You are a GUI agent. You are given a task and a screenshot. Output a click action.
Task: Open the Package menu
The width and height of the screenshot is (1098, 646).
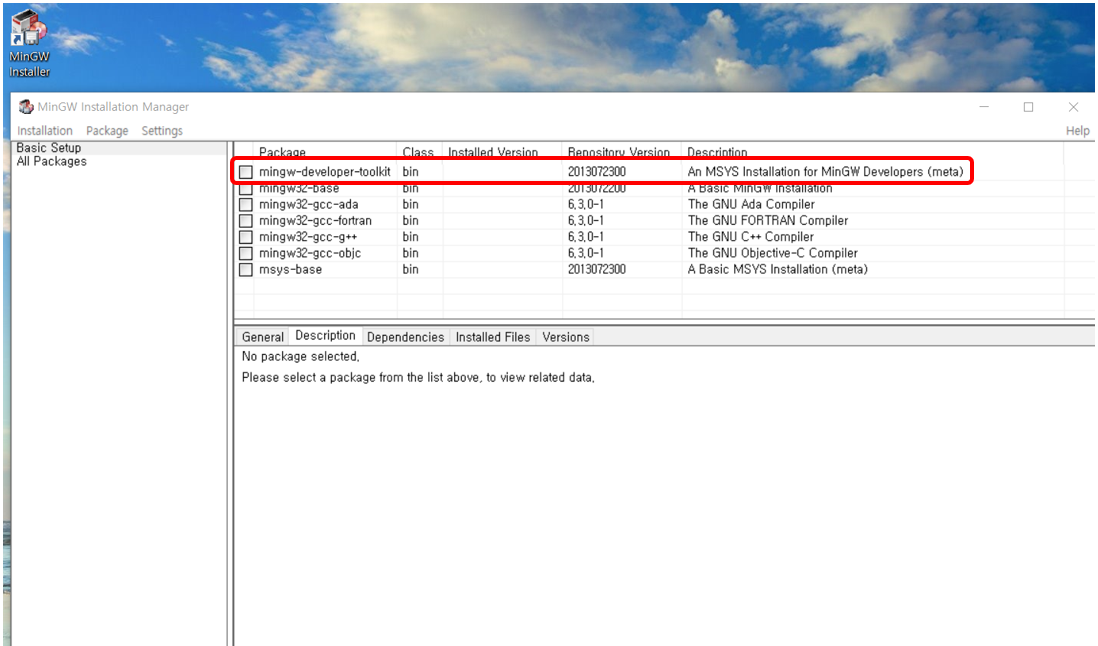107,131
